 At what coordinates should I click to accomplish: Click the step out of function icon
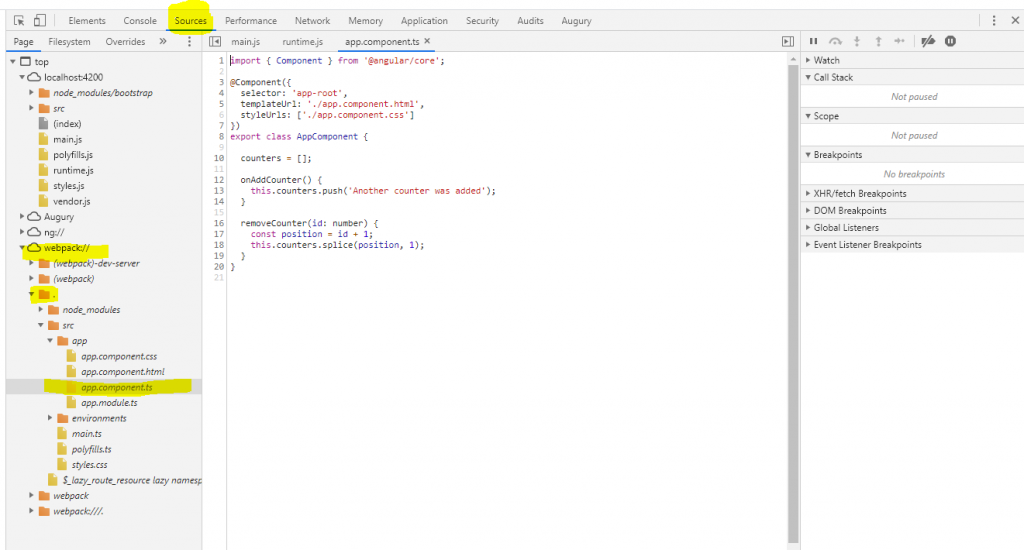click(878, 41)
